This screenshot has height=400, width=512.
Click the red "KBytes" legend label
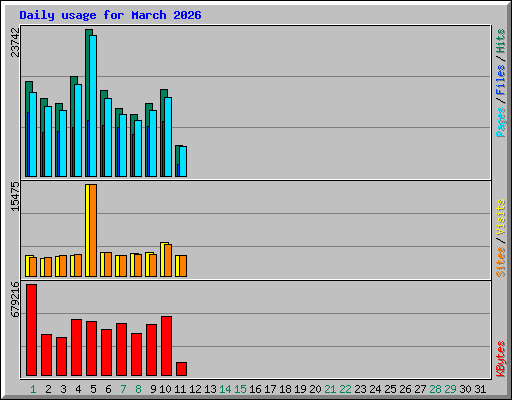[500, 359]
